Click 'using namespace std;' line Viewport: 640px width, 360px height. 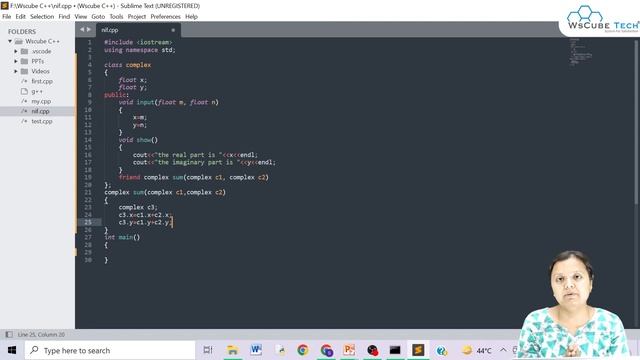tap(140, 50)
